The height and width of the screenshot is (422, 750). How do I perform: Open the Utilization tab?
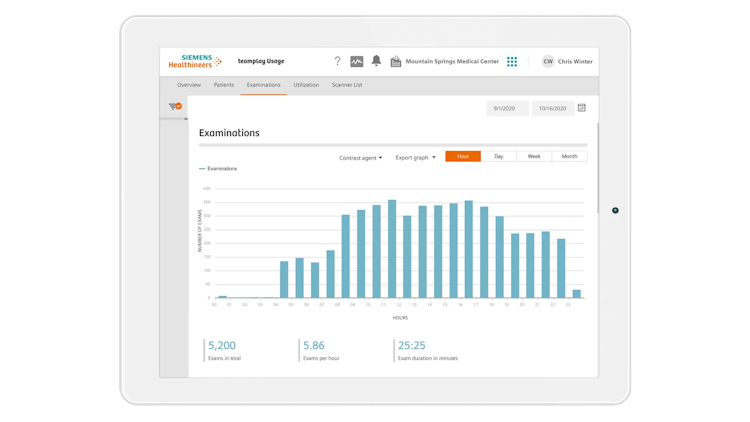tap(306, 85)
